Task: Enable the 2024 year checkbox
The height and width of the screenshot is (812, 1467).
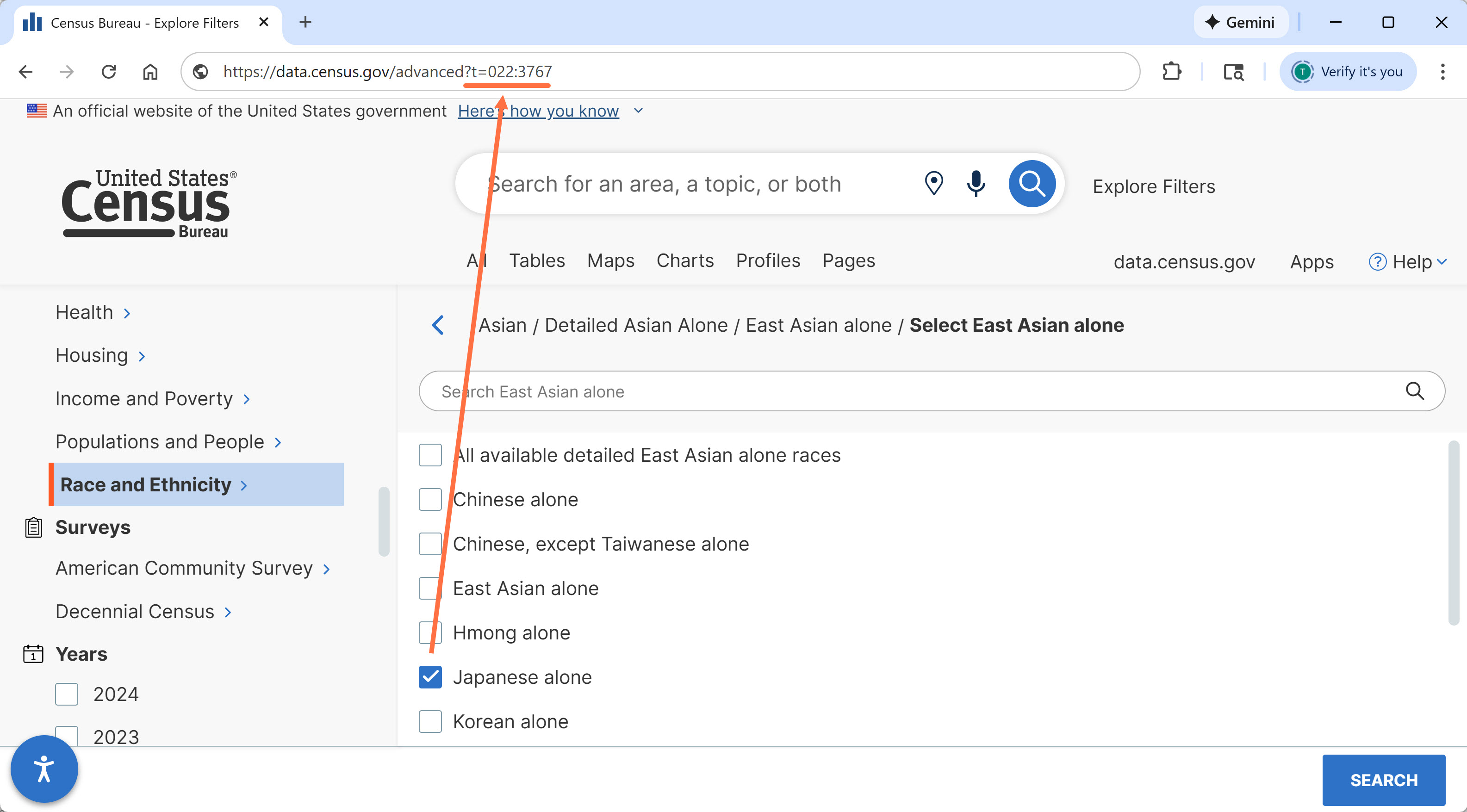Action: (67, 694)
